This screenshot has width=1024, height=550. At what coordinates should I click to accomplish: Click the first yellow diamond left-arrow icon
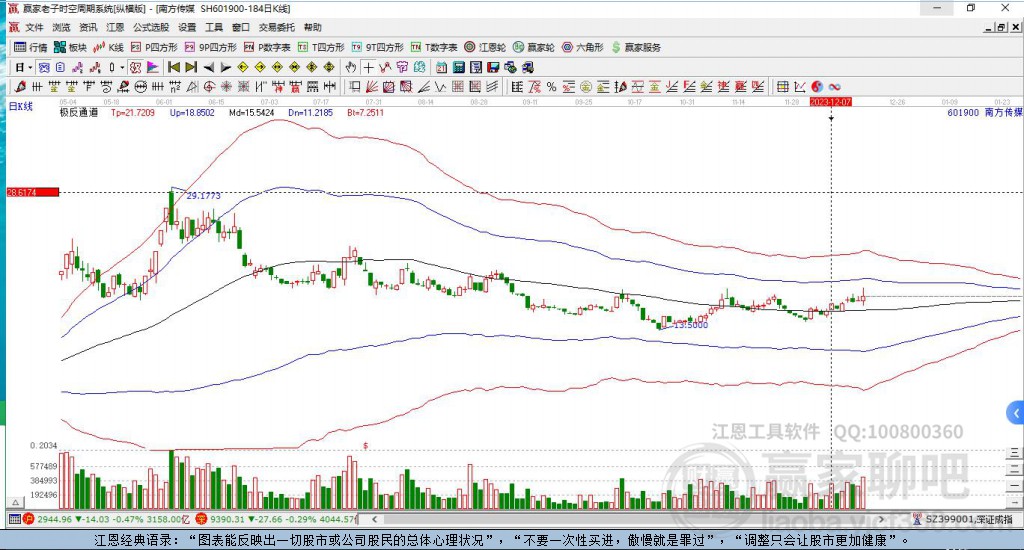(x=243, y=67)
